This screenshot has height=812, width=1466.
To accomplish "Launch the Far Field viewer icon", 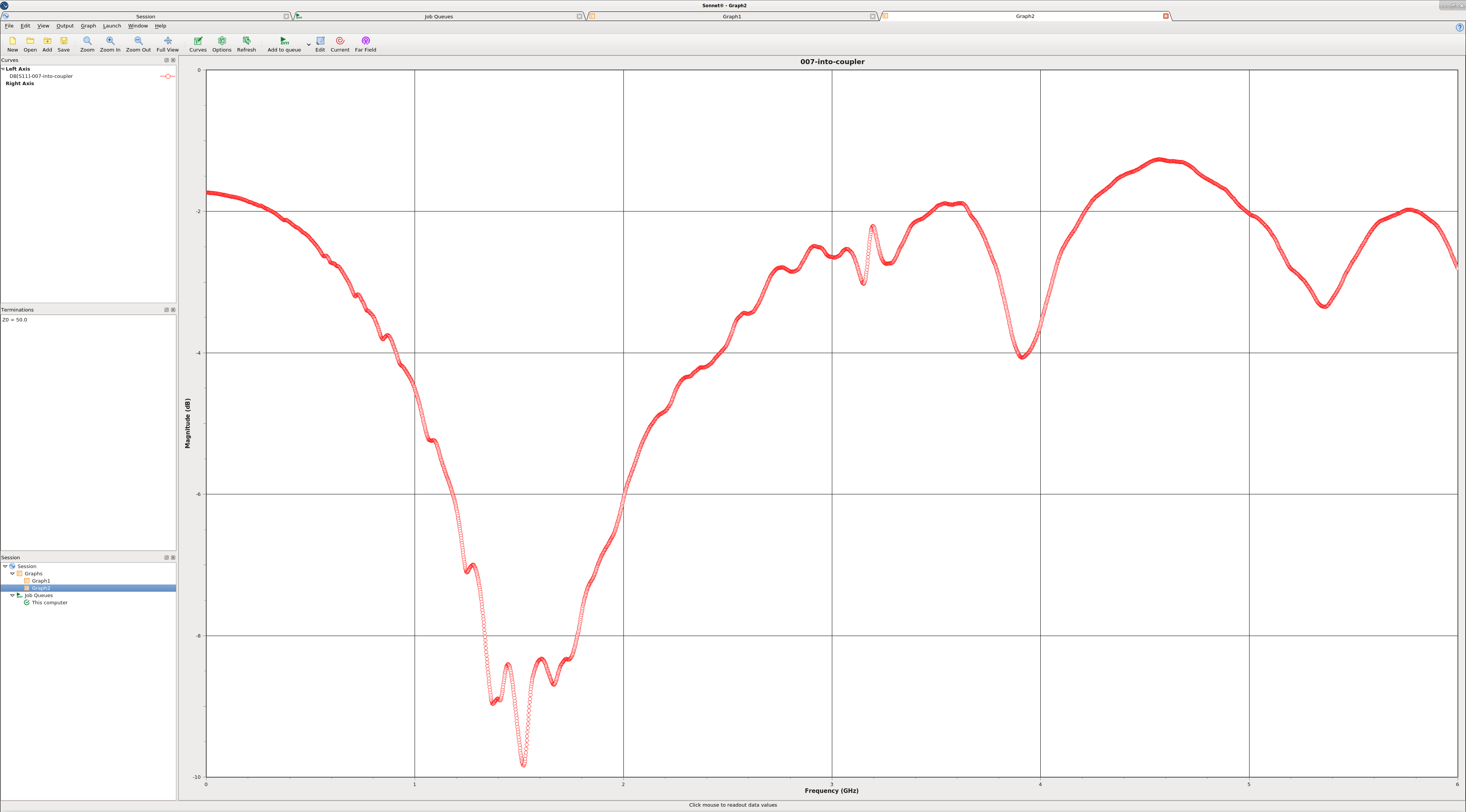I will (365, 41).
